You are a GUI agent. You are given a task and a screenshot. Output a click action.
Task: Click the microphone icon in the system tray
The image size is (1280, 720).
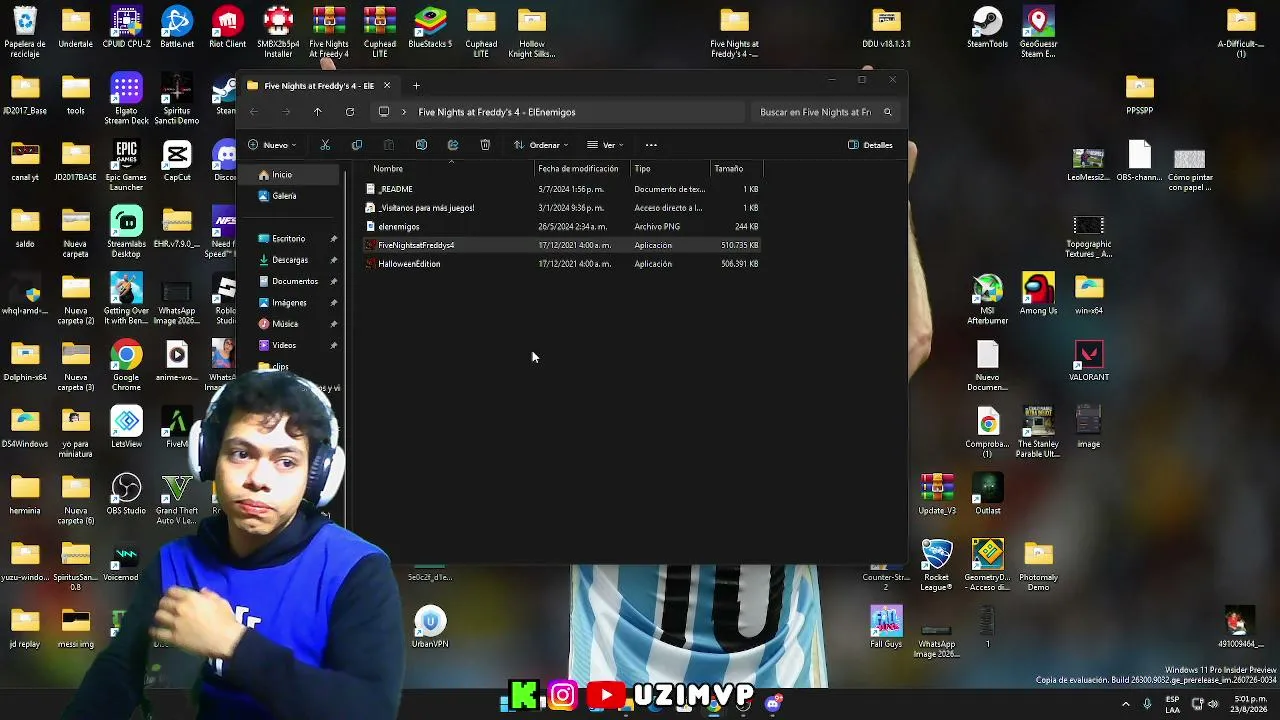(x=1147, y=704)
